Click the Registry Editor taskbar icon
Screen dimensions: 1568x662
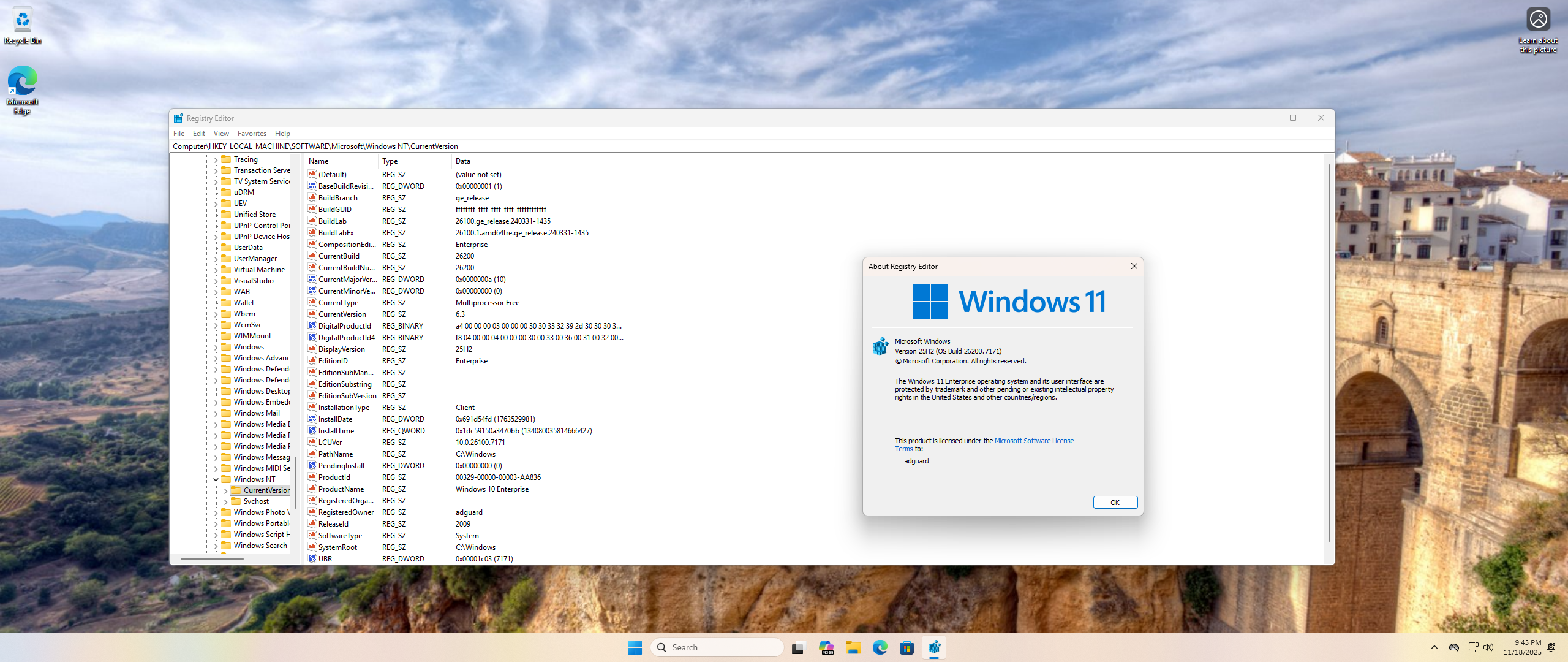[934, 647]
